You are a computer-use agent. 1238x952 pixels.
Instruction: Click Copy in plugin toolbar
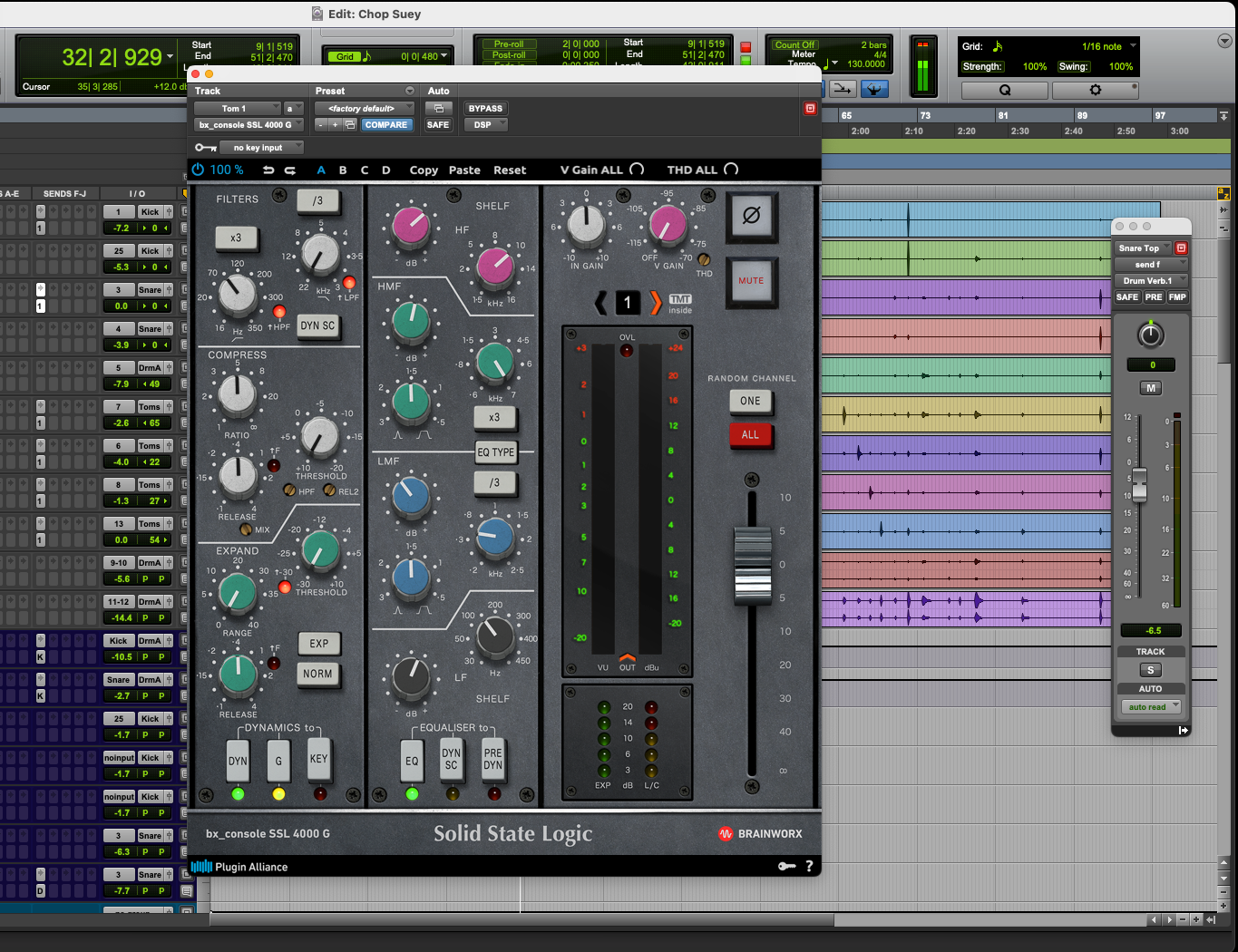pyautogui.click(x=424, y=170)
